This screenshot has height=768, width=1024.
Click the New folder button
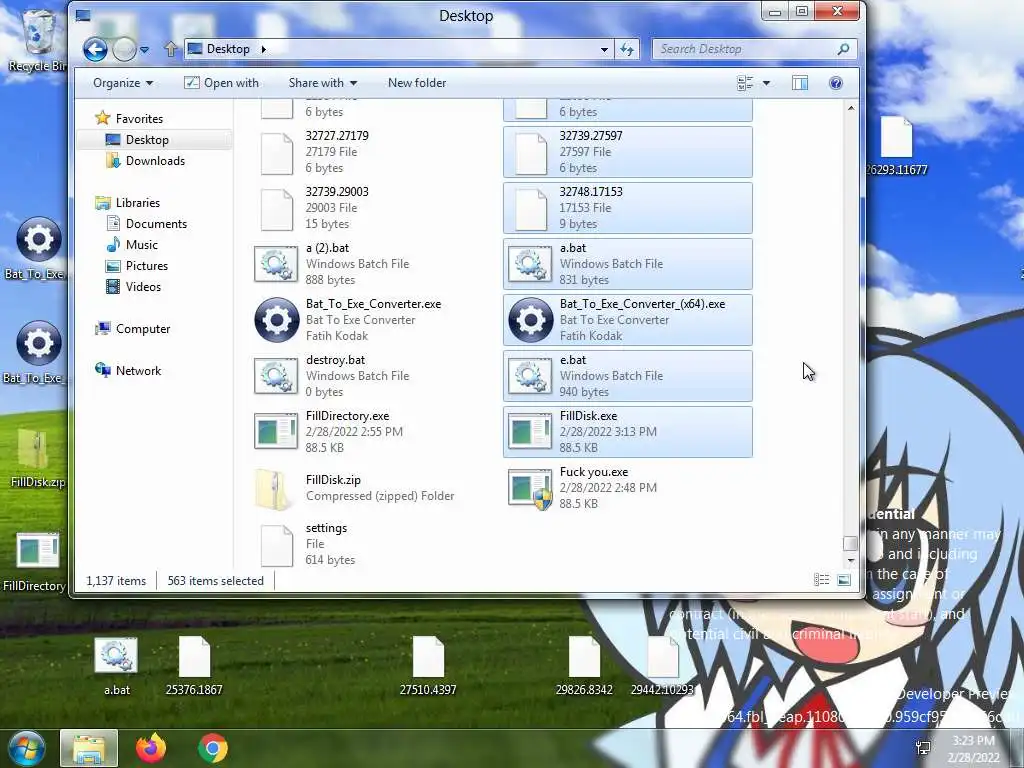click(x=417, y=83)
